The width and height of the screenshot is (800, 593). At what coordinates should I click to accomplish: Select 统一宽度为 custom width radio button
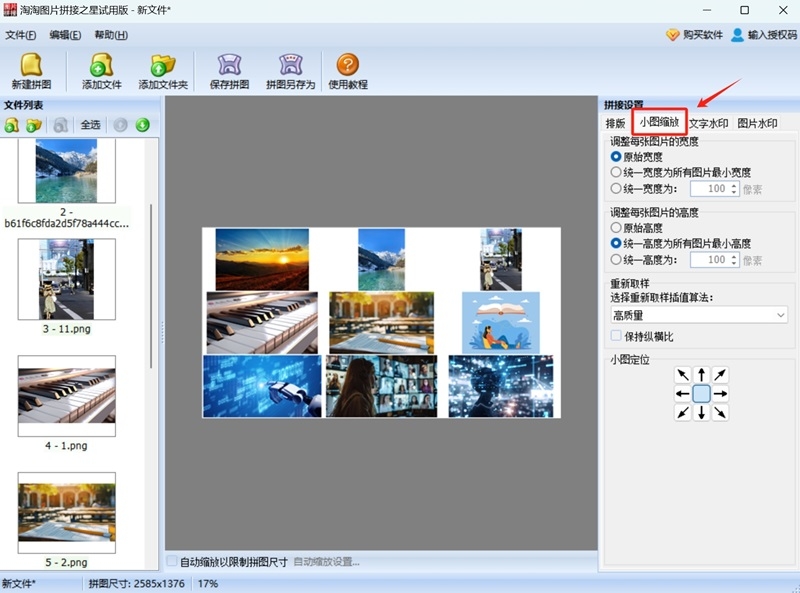point(616,188)
